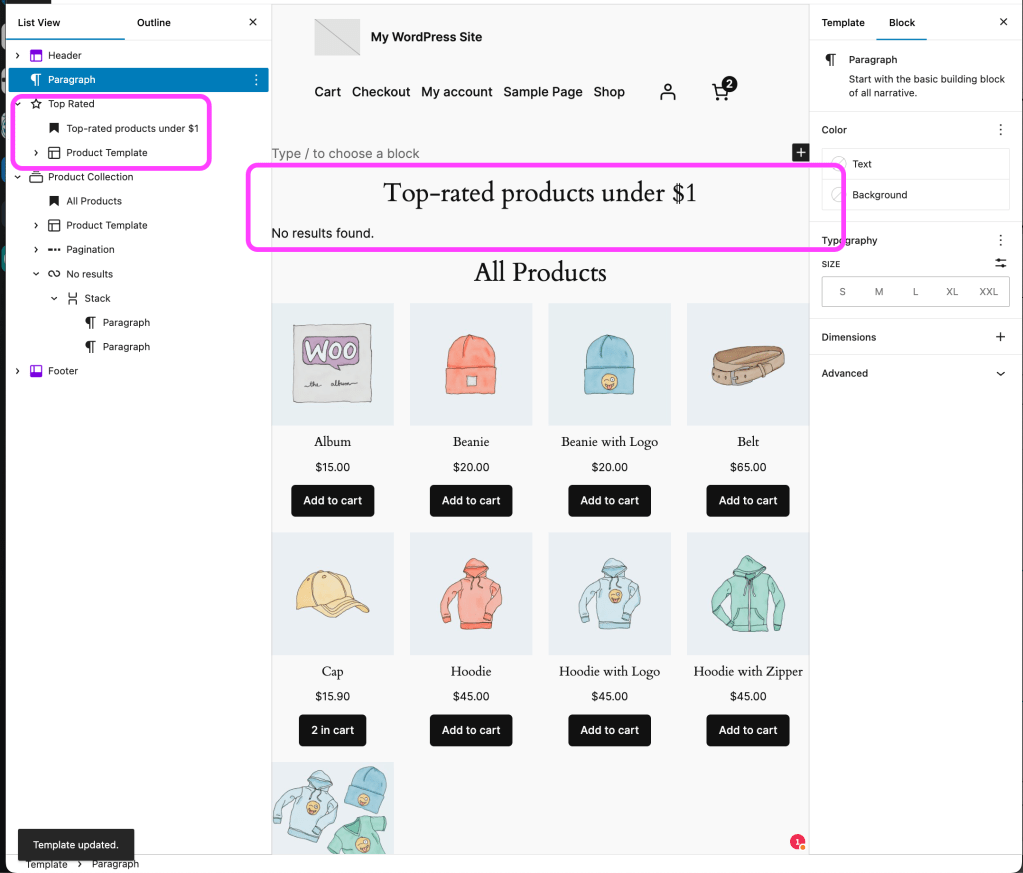
Task: Click the account icon in the site header
Action: (x=667, y=91)
